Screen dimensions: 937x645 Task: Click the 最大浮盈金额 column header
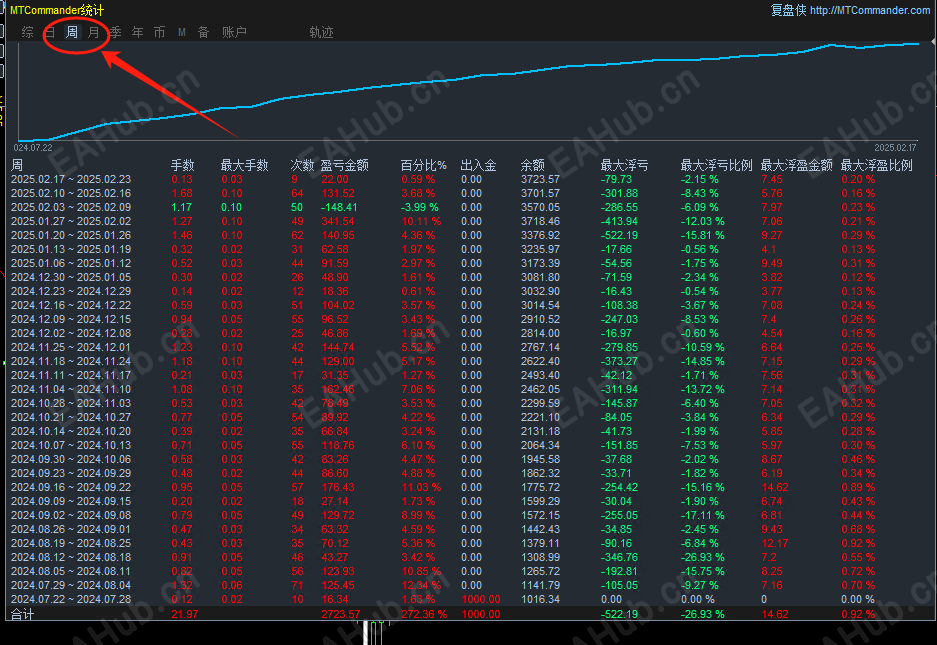(x=797, y=166)
